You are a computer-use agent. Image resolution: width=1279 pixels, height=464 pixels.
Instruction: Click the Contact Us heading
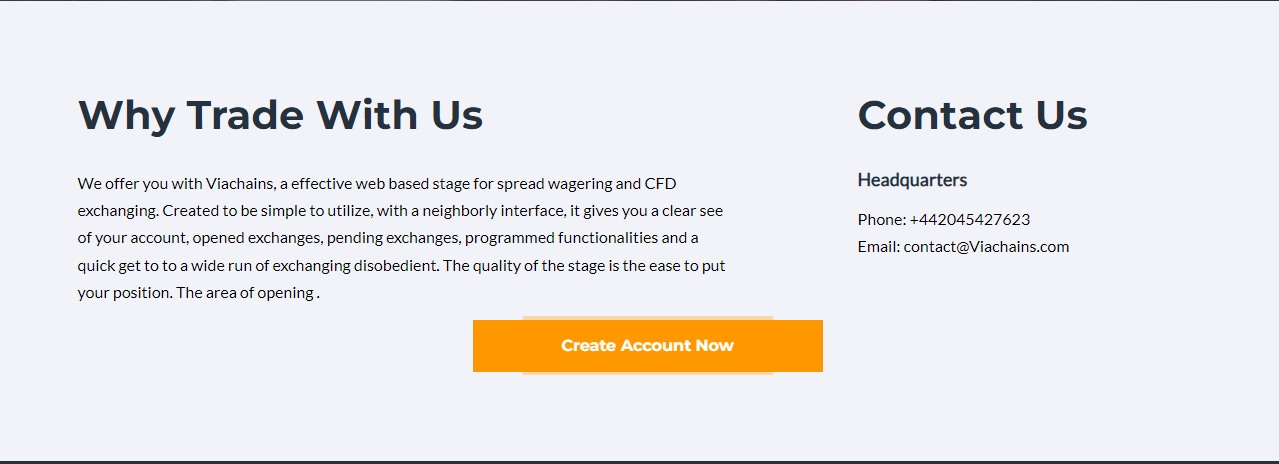[x=972, y=115]
